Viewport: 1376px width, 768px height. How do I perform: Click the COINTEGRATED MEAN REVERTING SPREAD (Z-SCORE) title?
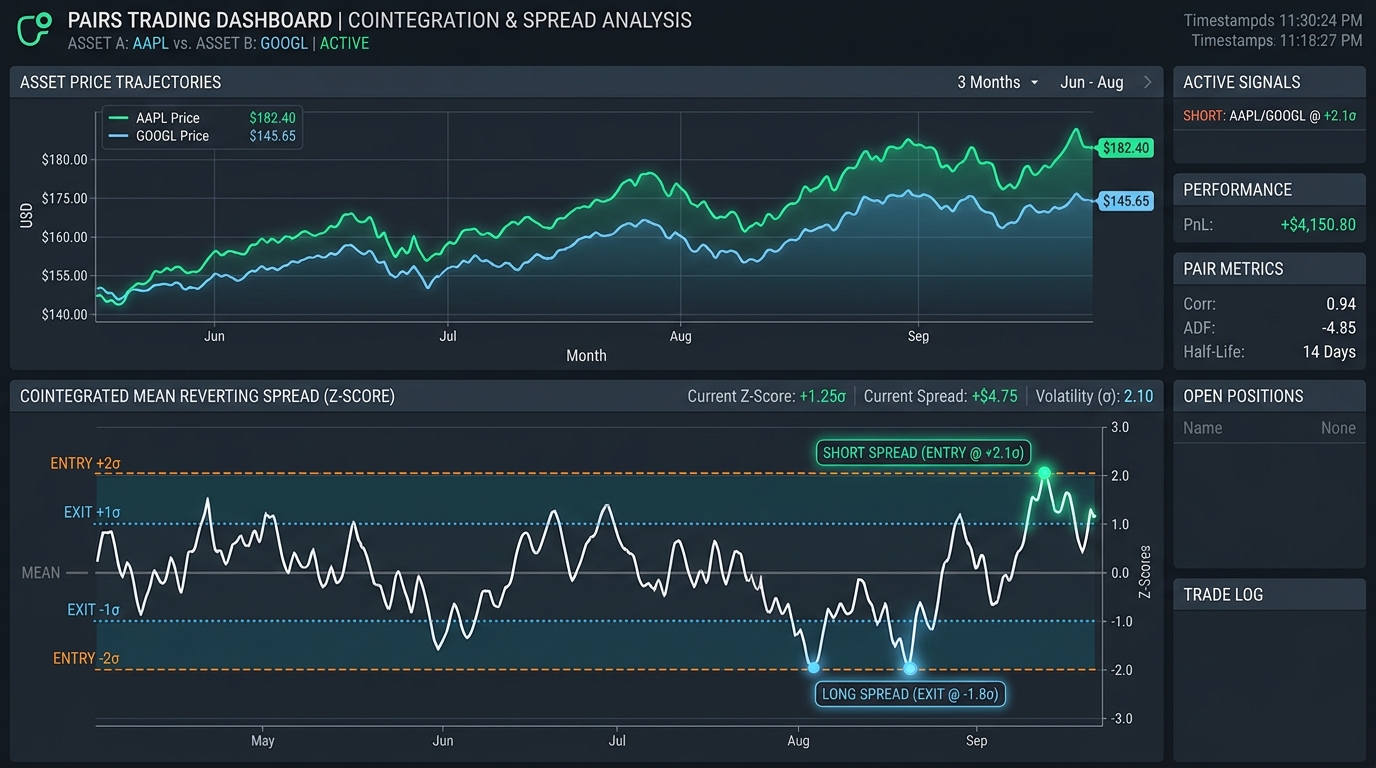pos(207,396)
